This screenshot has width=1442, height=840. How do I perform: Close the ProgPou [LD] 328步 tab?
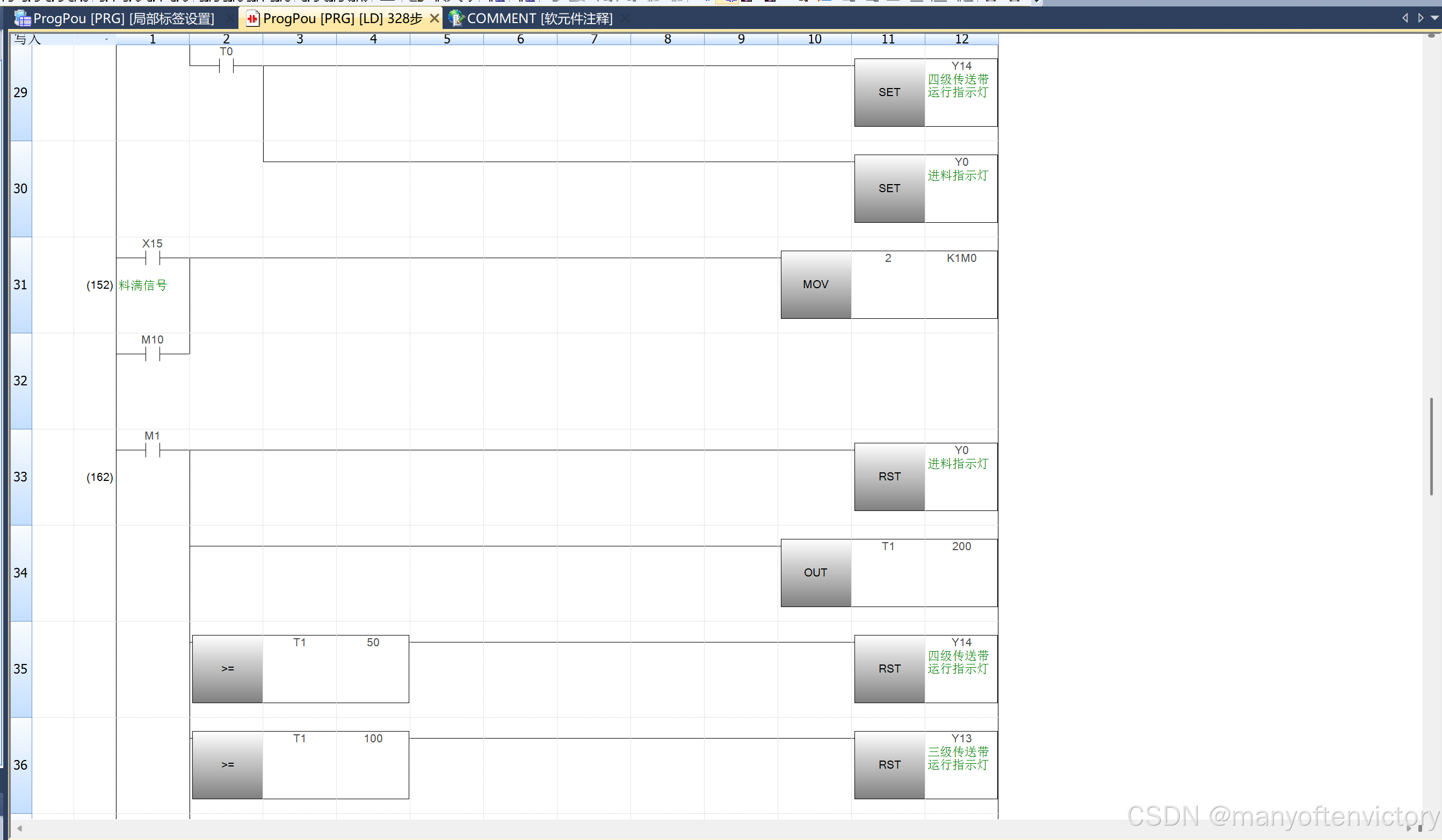point(434,18)
